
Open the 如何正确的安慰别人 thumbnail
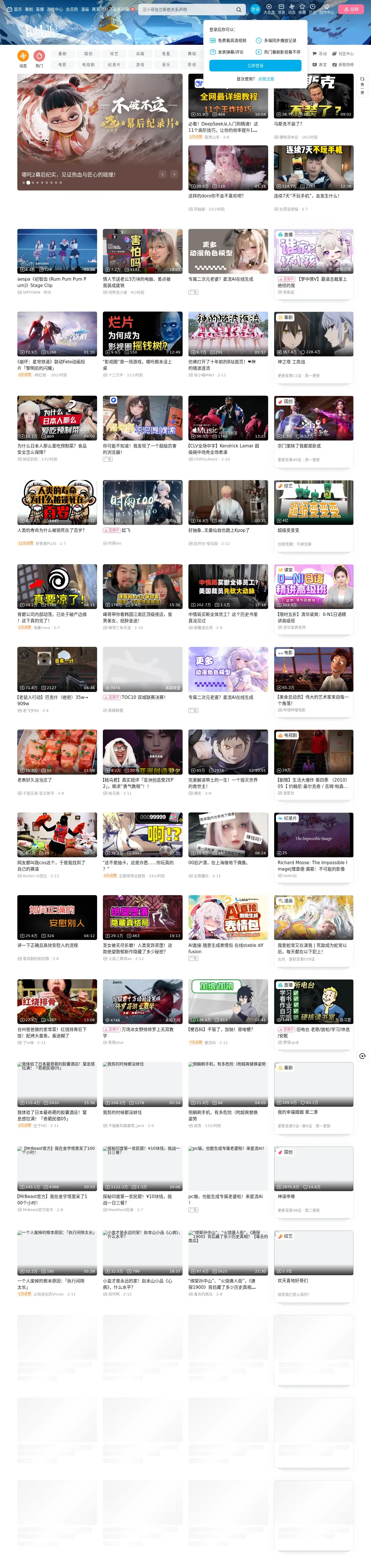(x=57, y=917)
